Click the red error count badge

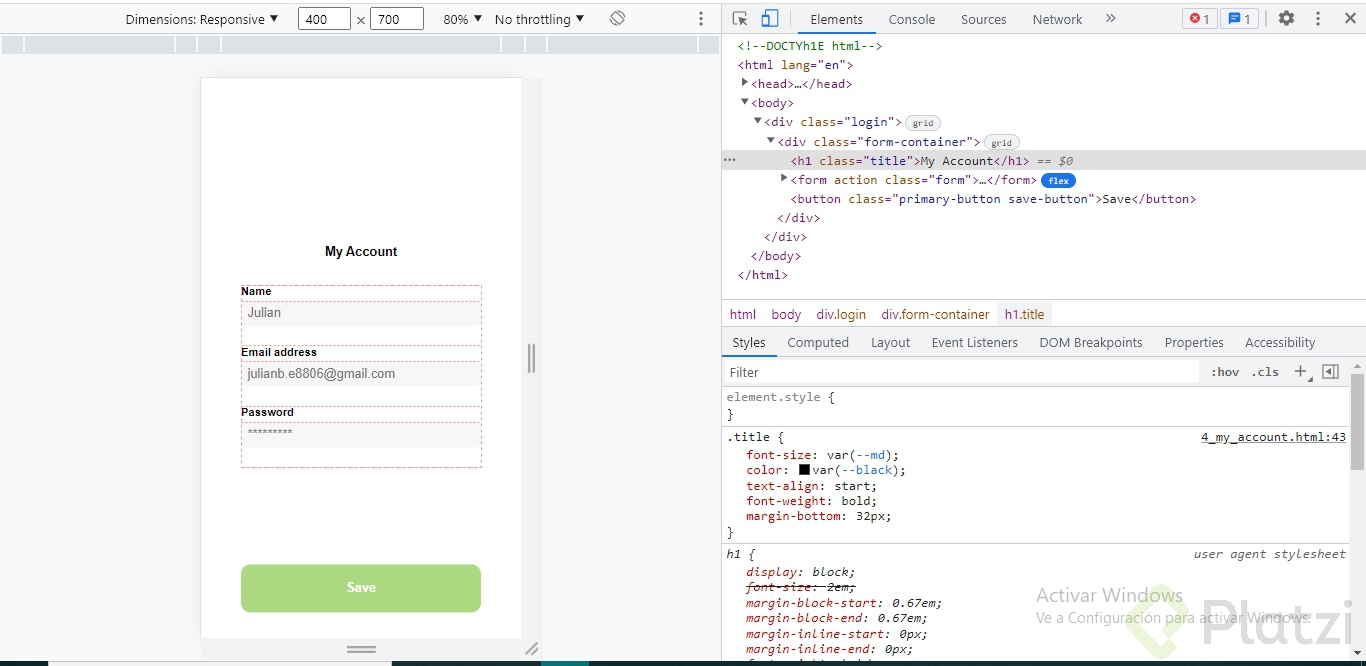(x=1200, y=19)
